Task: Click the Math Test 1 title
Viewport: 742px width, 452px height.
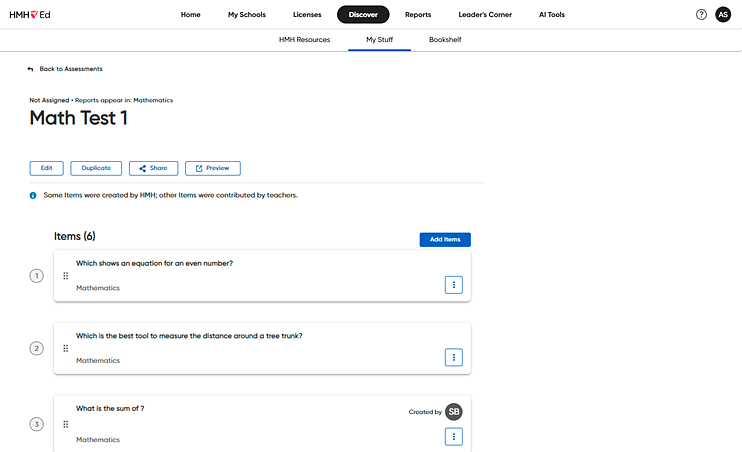Action: (x=79, y=118)
